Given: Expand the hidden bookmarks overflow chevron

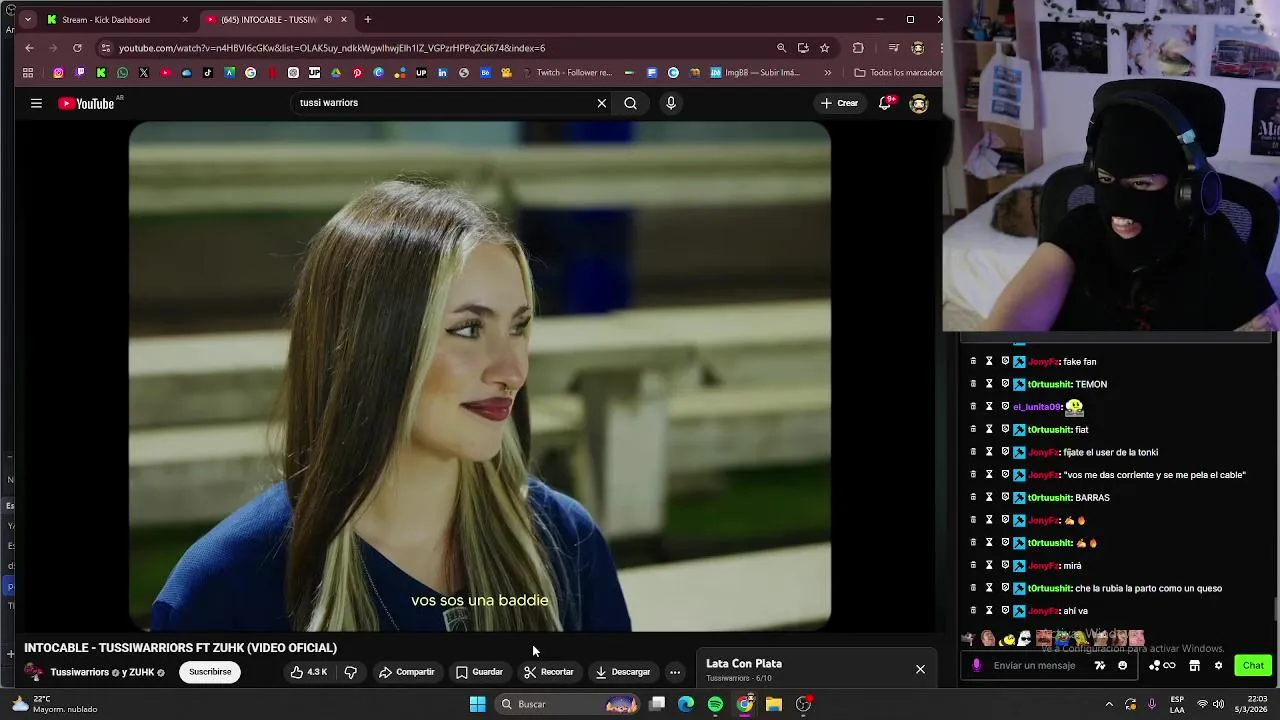Looking at the screenshot, I should pos(827,72).
